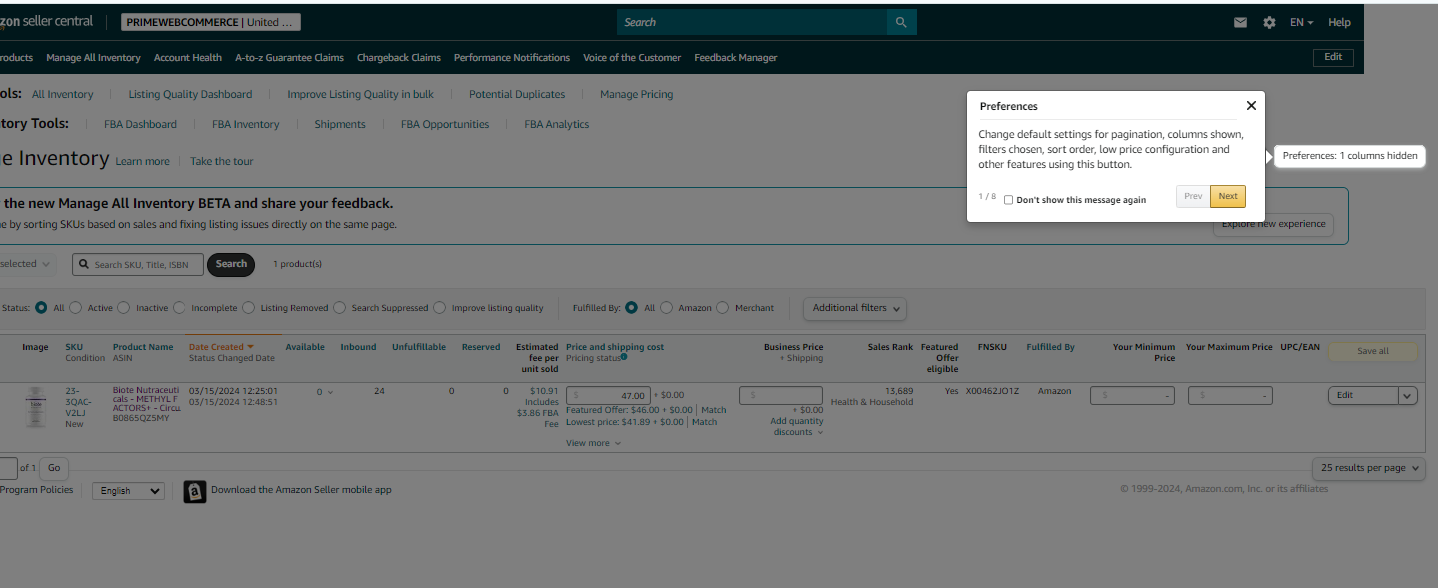Open the FBA Dashboard link

pos(140,124)
